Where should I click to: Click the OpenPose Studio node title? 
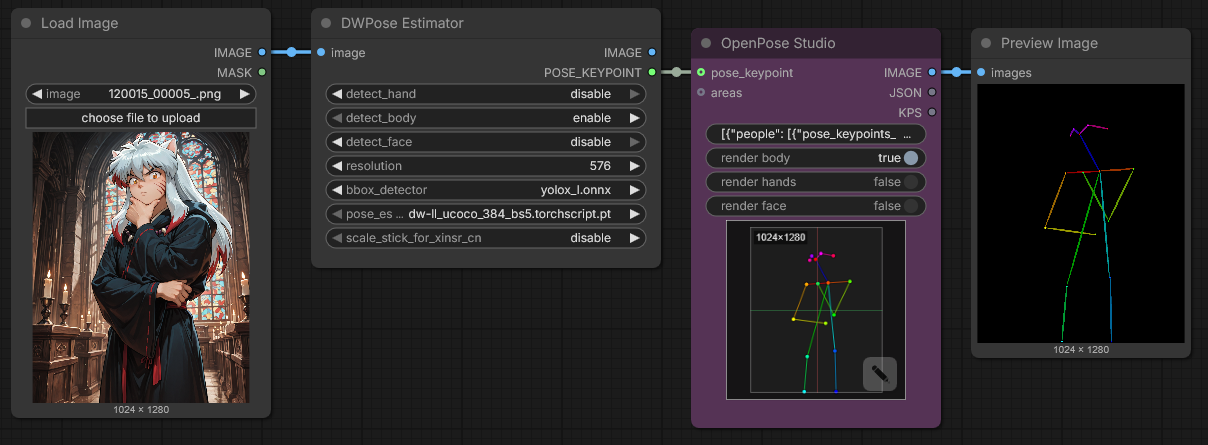[778, 43]
